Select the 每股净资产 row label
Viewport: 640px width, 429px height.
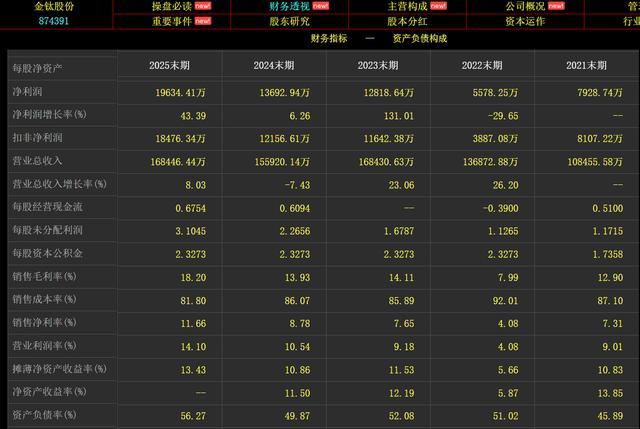click(37, 68)
